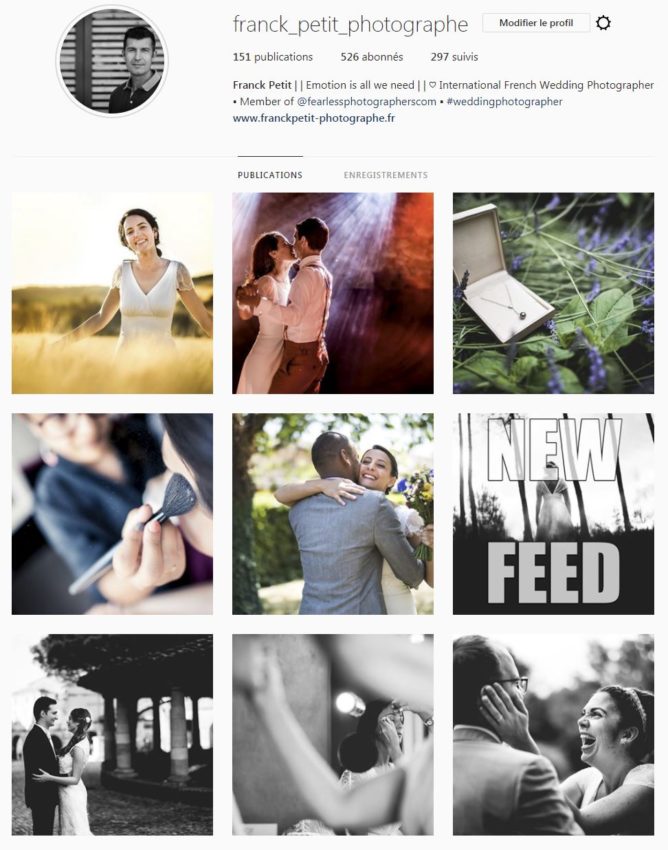This screenshot has height=850, width=668.
Task: Open the settings gear icon
Action: [x=603, y=23]
